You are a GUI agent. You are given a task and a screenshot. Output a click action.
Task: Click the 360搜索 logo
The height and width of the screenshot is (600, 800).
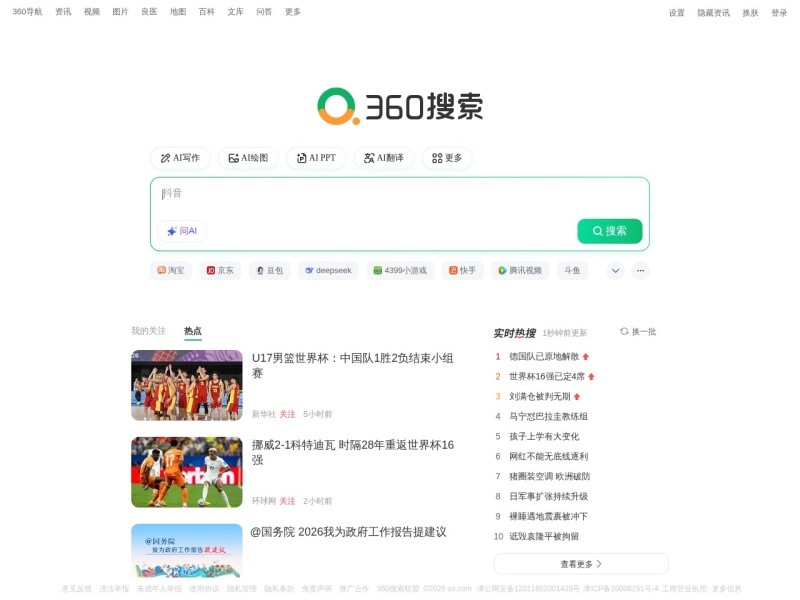click(x=400, y=106)
